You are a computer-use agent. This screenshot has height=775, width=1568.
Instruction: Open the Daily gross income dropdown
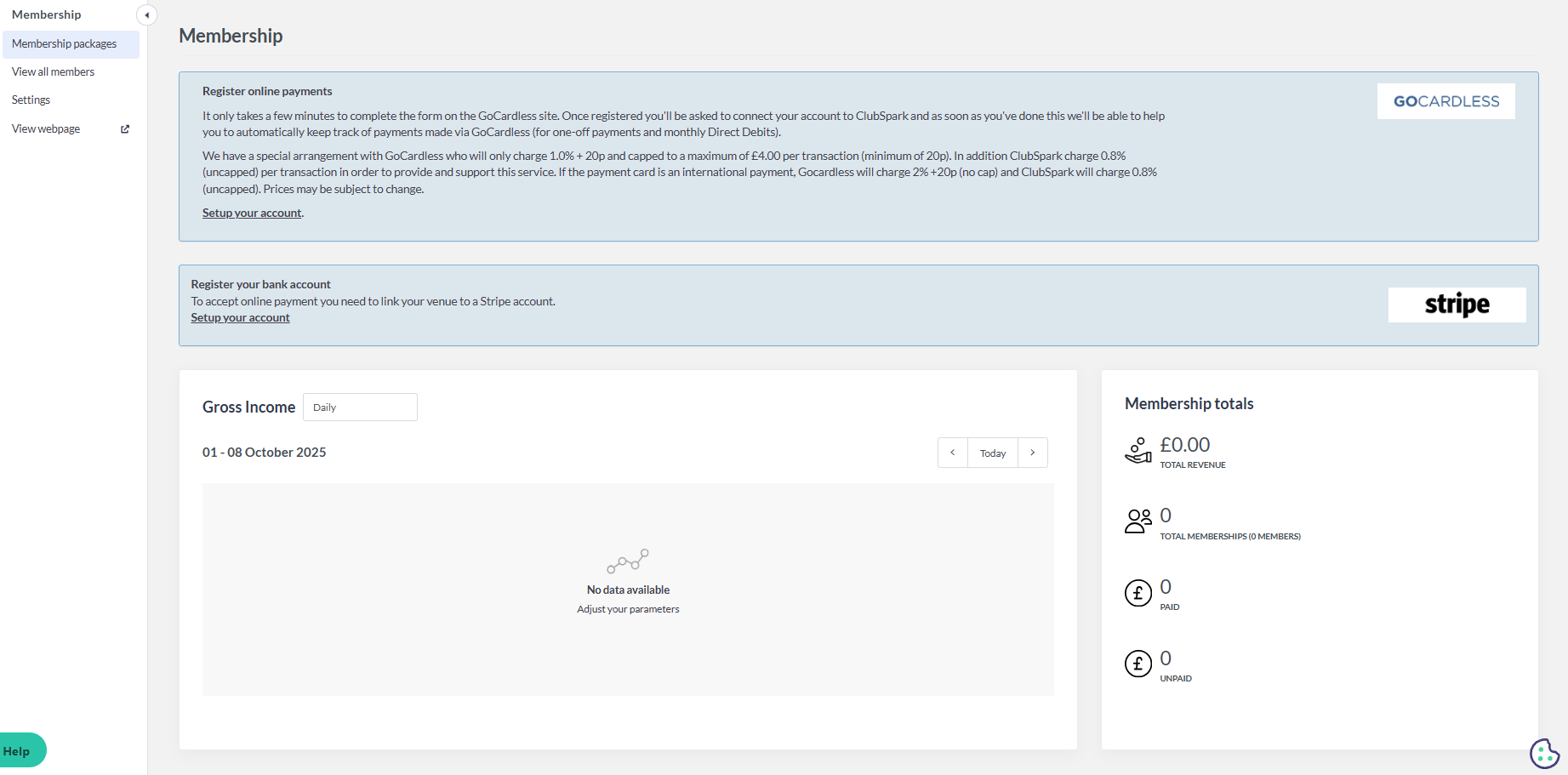click(360, 407)
